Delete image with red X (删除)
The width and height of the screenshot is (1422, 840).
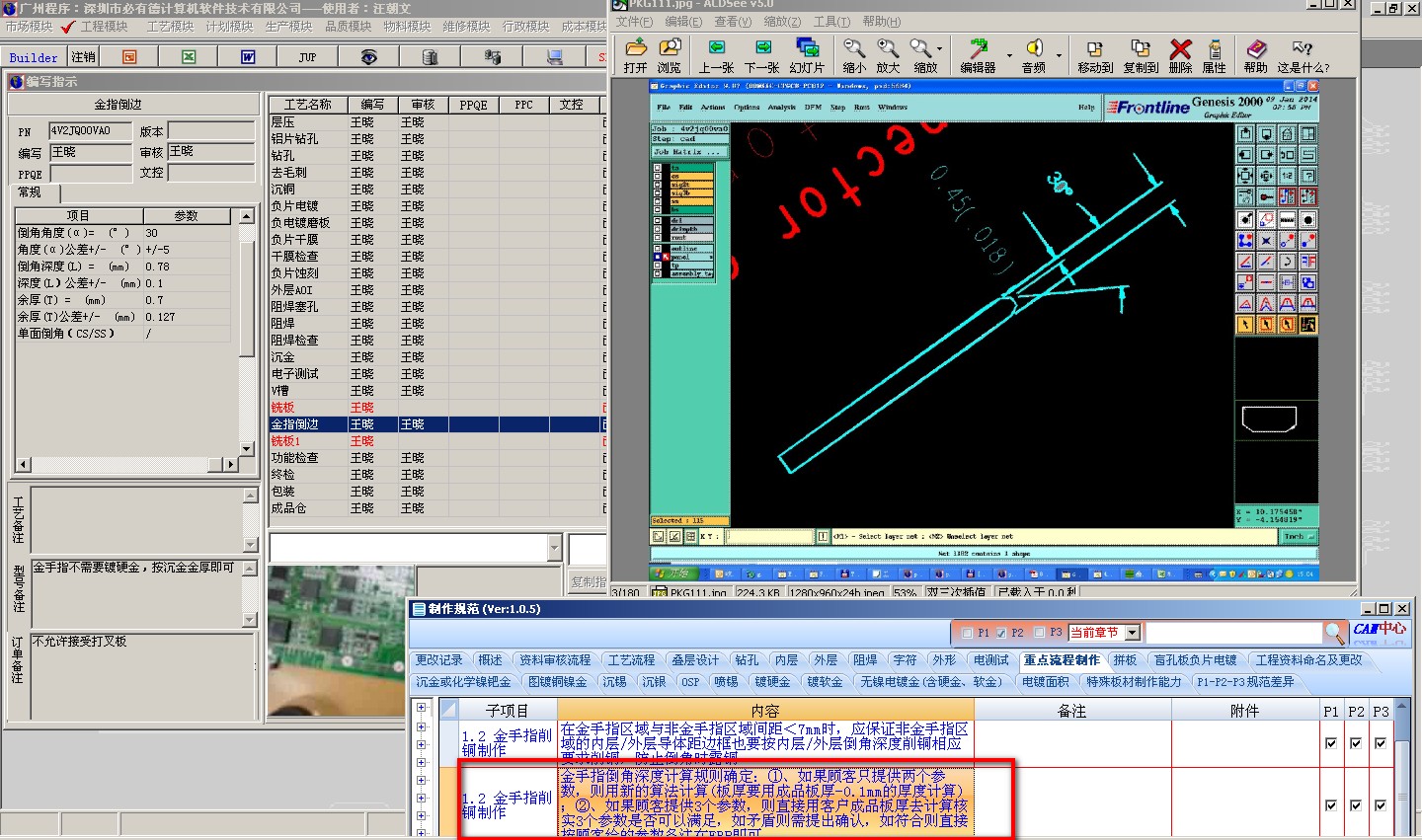click(x=1180, y=56)
